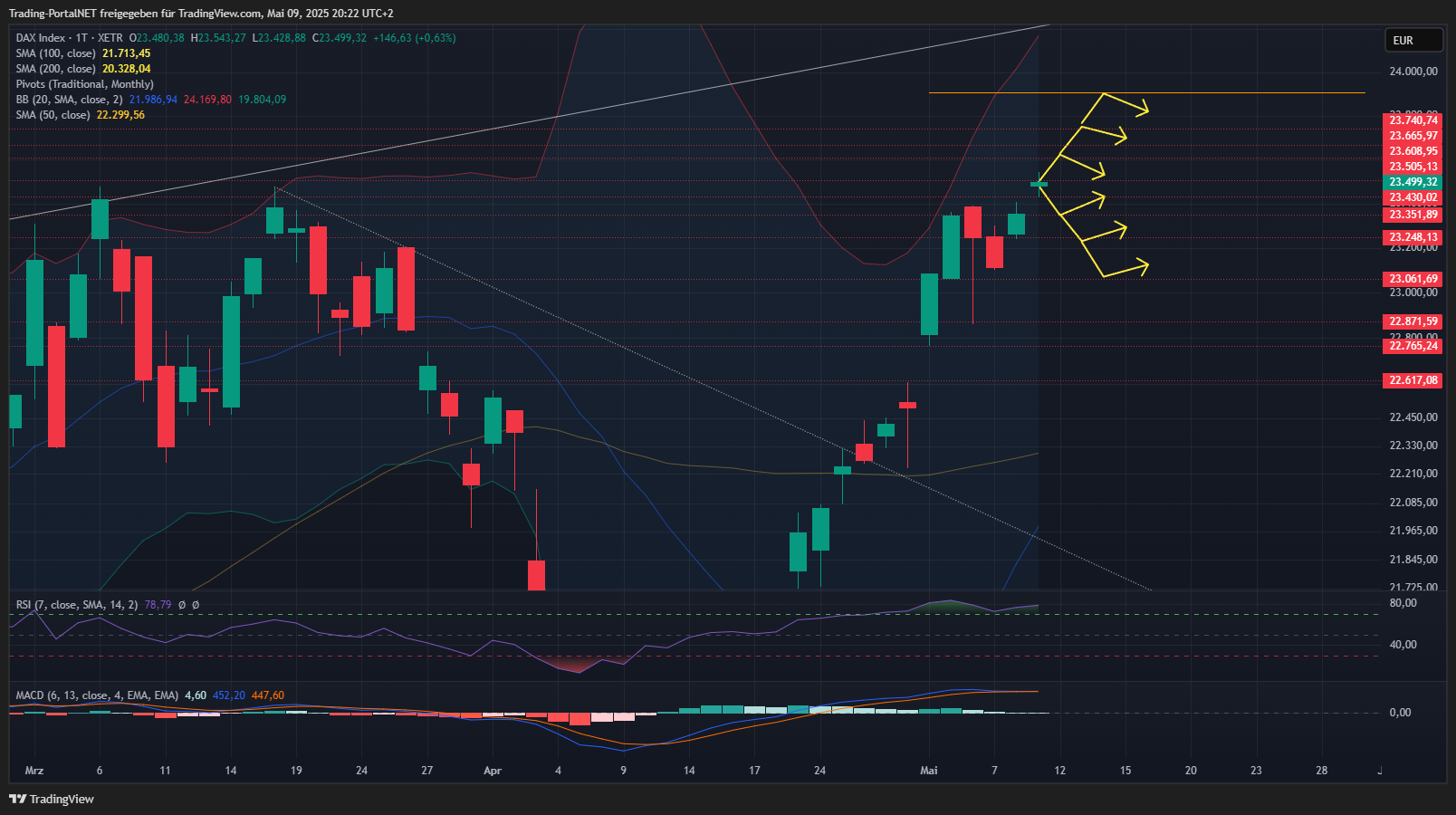Image resolution: width=1456 pixels, height=815 pixels.
Task: Click the MACD axis value 0,00
Action: 1400,713
